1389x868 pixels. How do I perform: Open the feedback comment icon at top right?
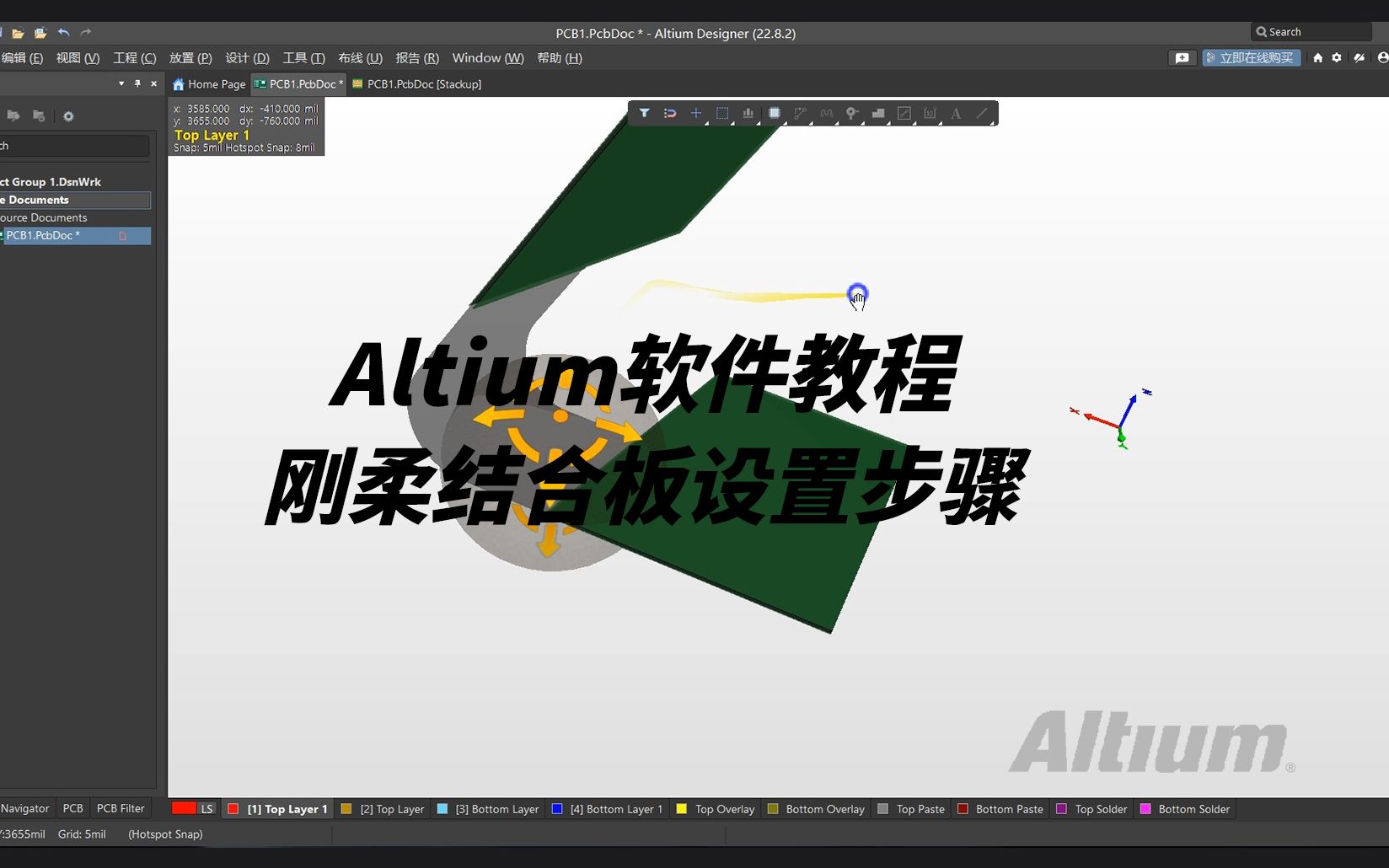tap(1182, 58)
